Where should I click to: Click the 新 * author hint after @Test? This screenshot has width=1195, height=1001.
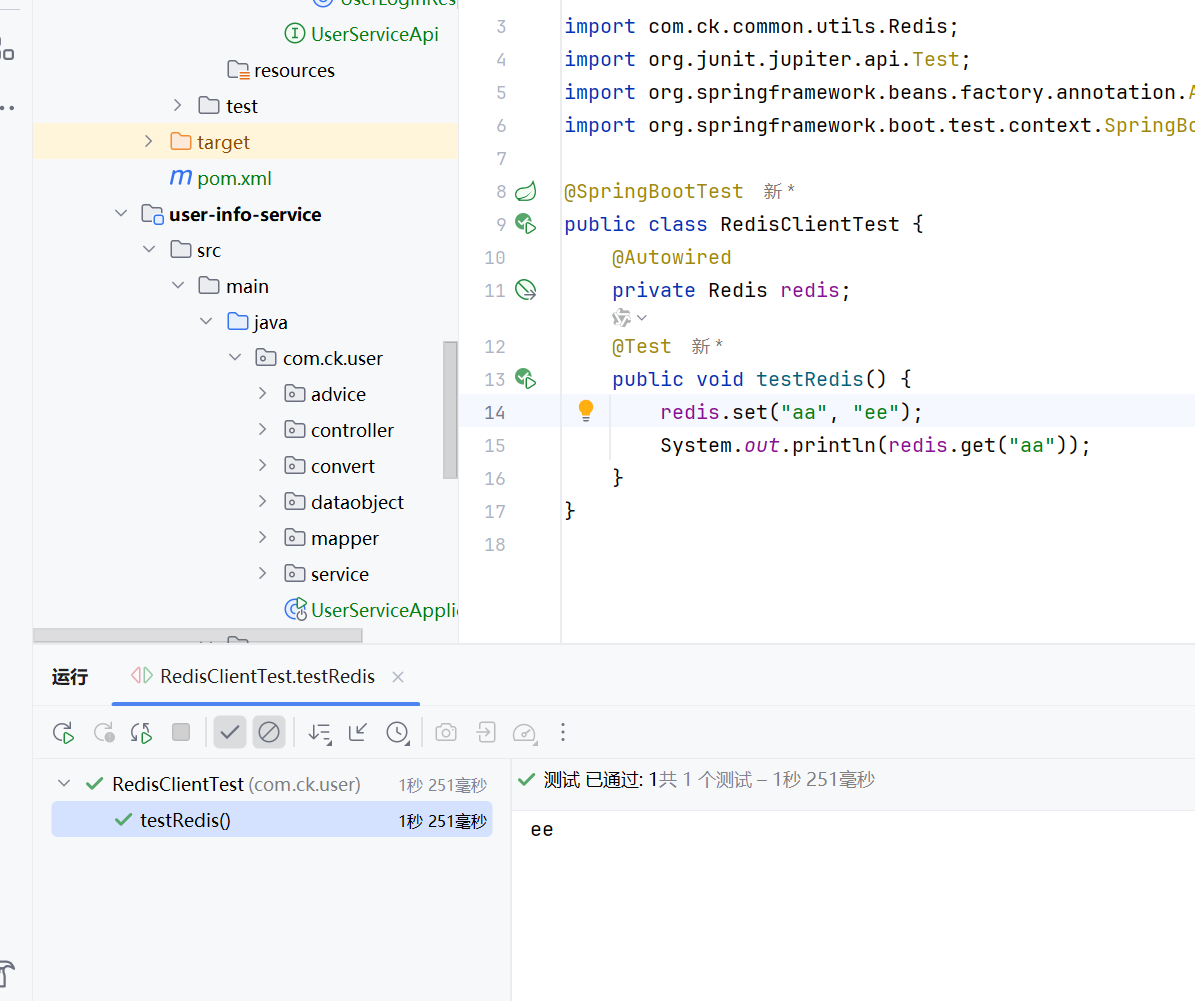coord(706,347)
